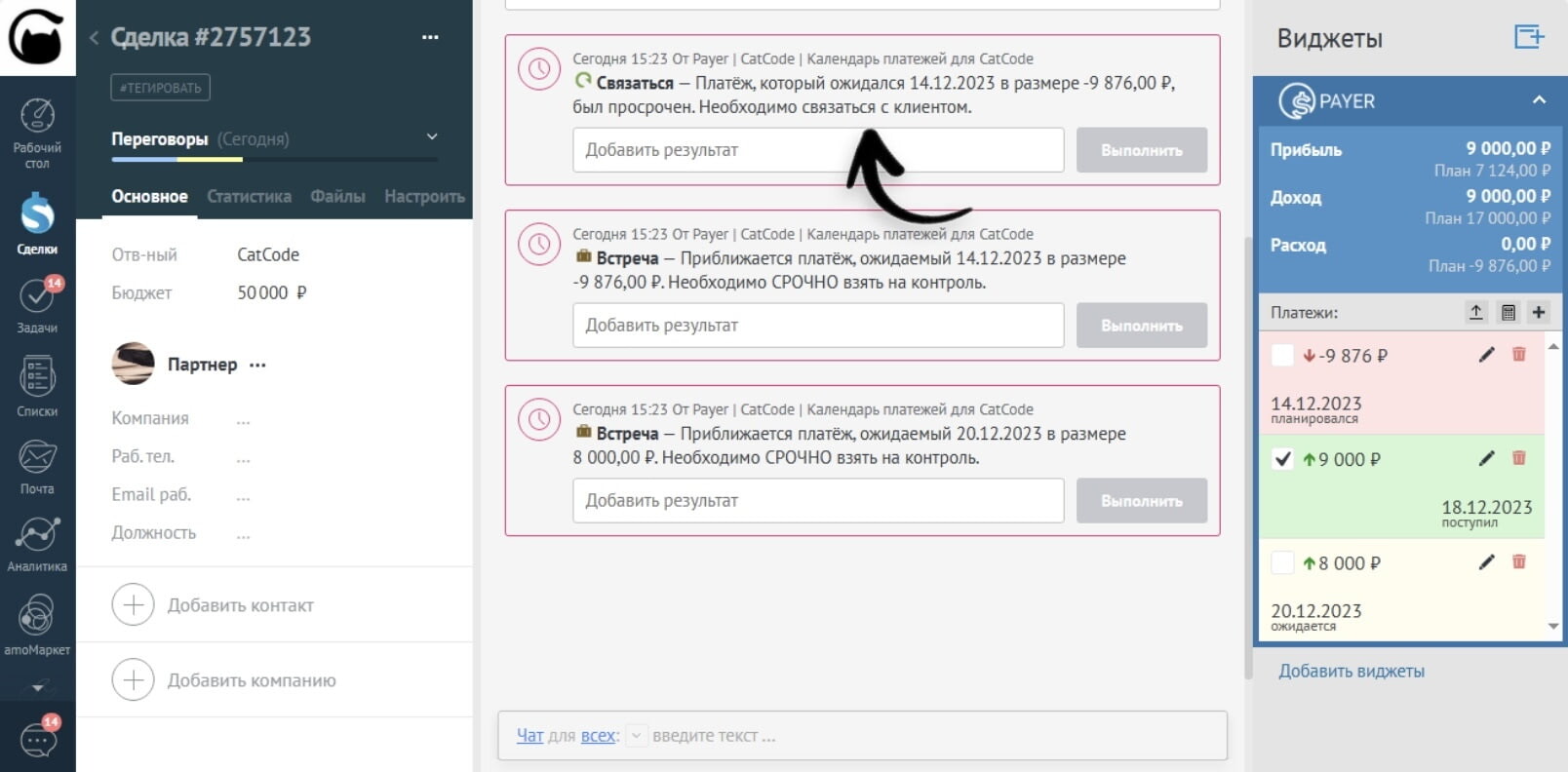Open the three-dots menu of the deal header
This screenshot has width=1568, height=772.
[x=430, y=37]
